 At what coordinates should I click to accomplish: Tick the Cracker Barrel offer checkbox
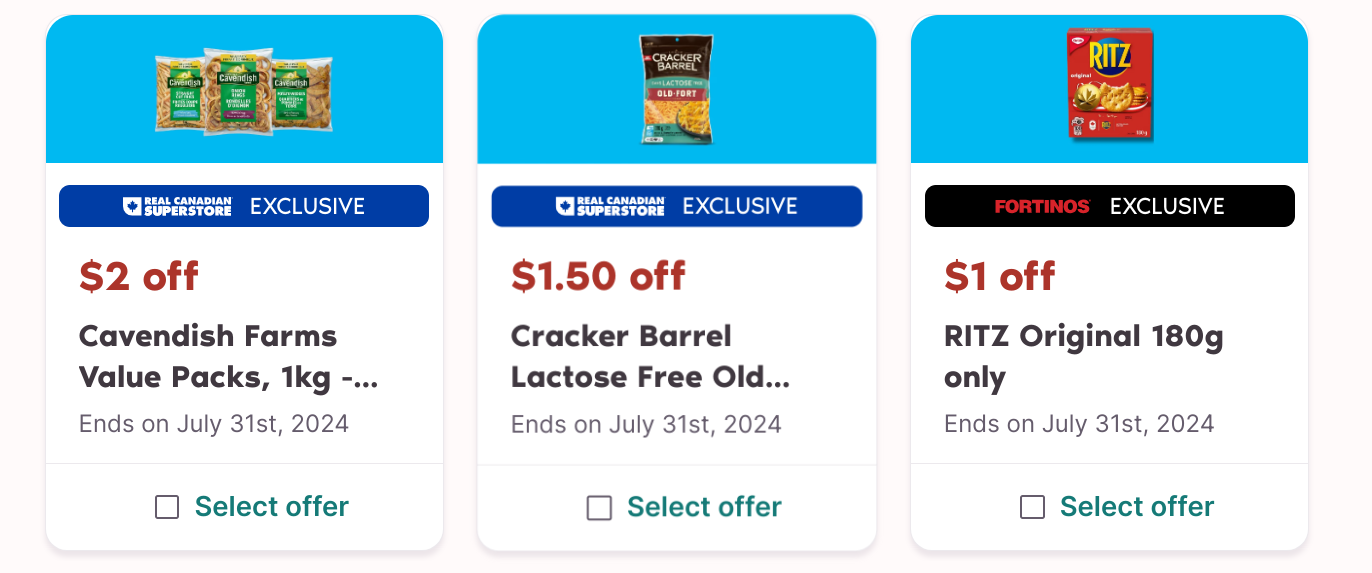pyautogui.click(x=599, y=507)
